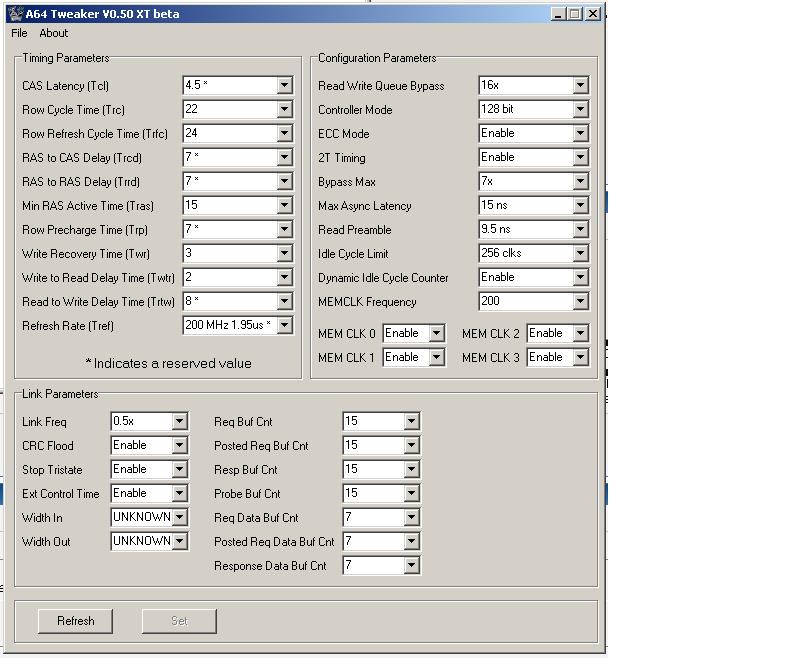Open the About menu

point(54,33)
